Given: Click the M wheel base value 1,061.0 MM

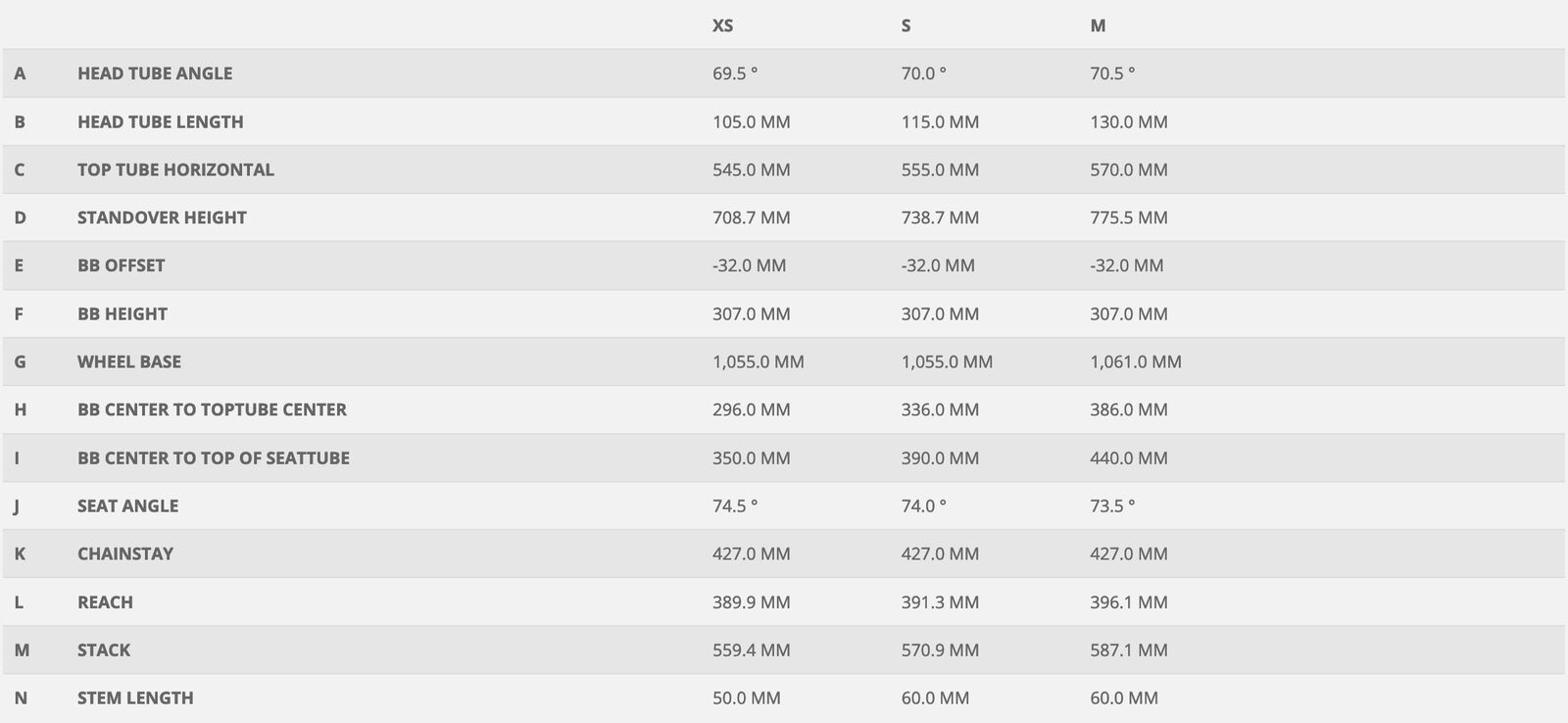Looking at the screenshot, I should pyautogui.click(x=1135, y=361).
